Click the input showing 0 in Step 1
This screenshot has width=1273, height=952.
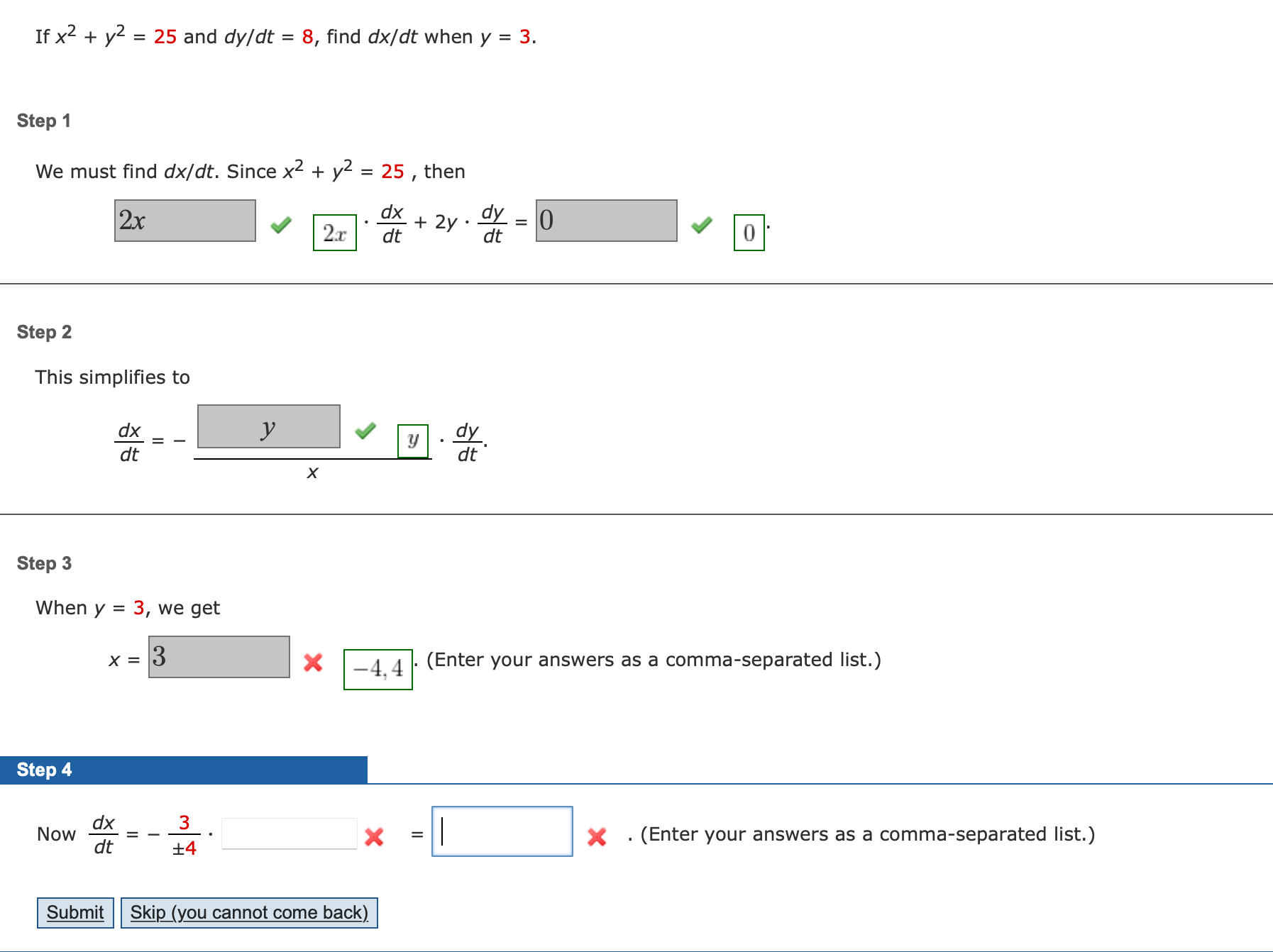(607, 222)
